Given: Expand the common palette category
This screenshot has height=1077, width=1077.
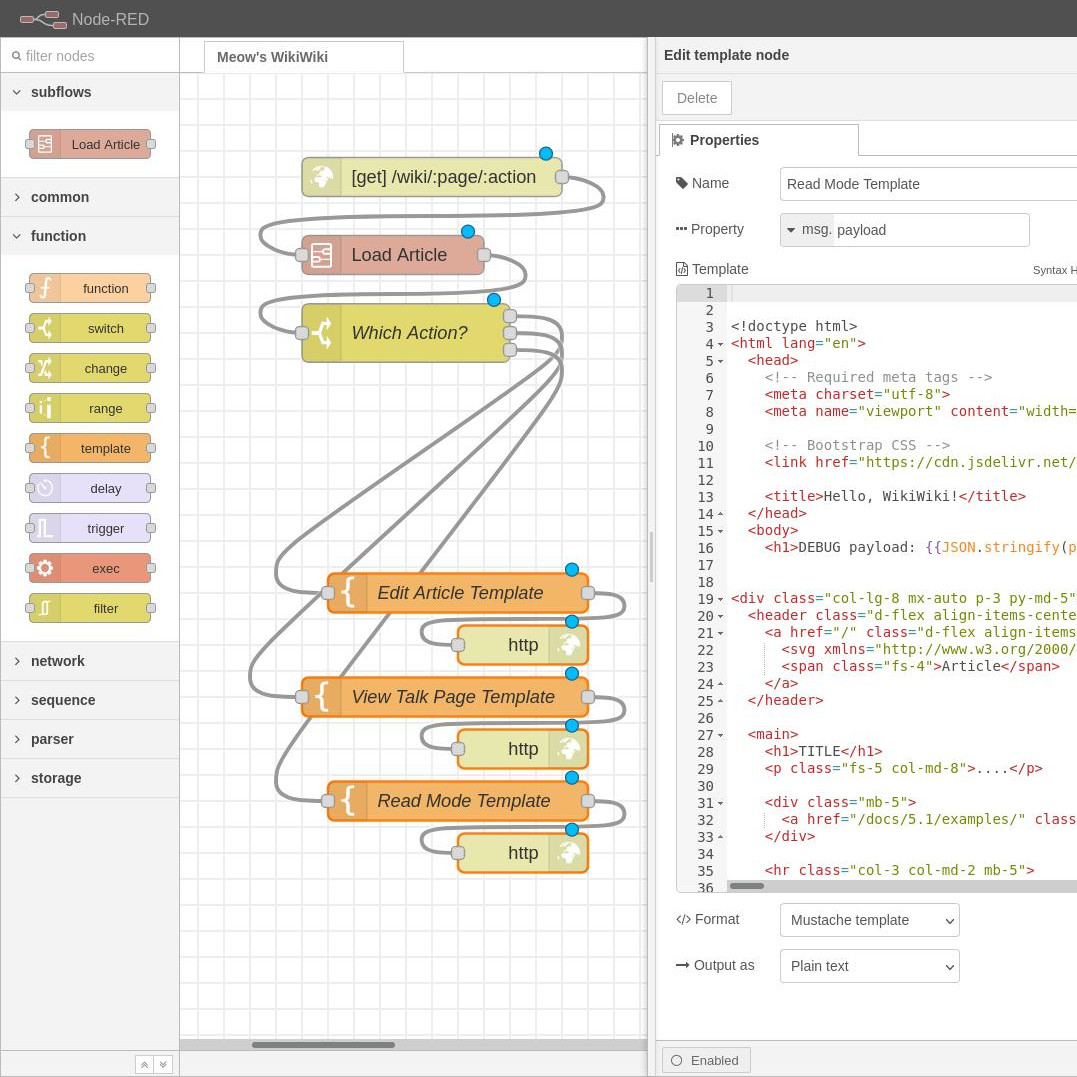Looking at the screenshot, I should click(x=90, y=197).
